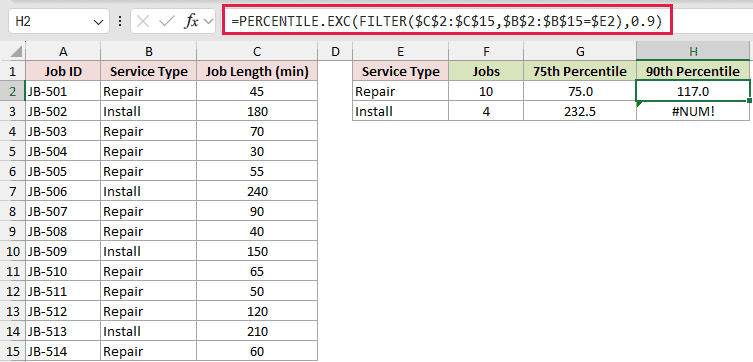Select job length cell 150
Screen dimensions: 753x362
[257, 252]
